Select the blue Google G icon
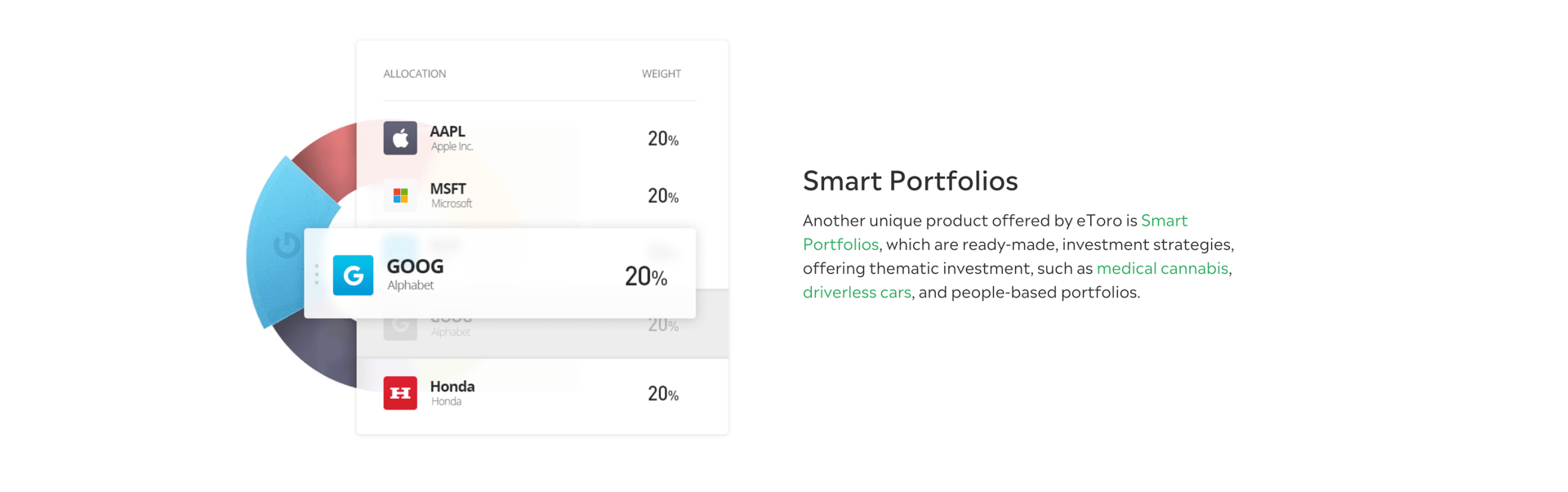The width and height of the screenshot is (1568, 492). pos(353,275)
